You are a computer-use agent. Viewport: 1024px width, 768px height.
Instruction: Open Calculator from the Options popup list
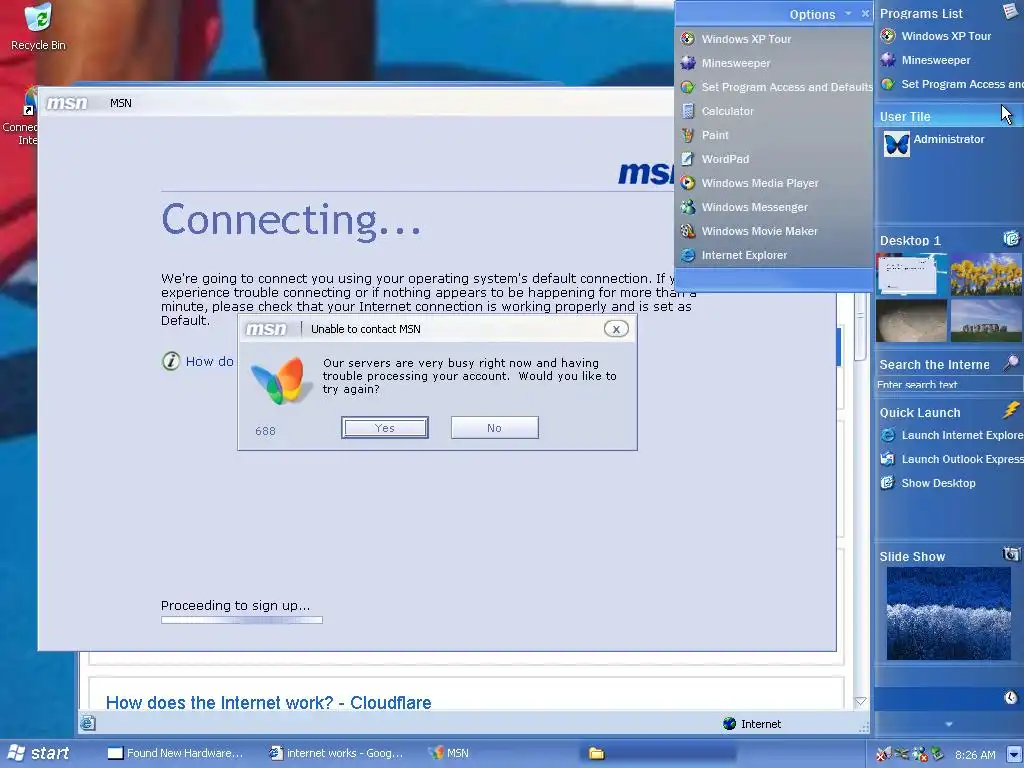coord(774,111)
